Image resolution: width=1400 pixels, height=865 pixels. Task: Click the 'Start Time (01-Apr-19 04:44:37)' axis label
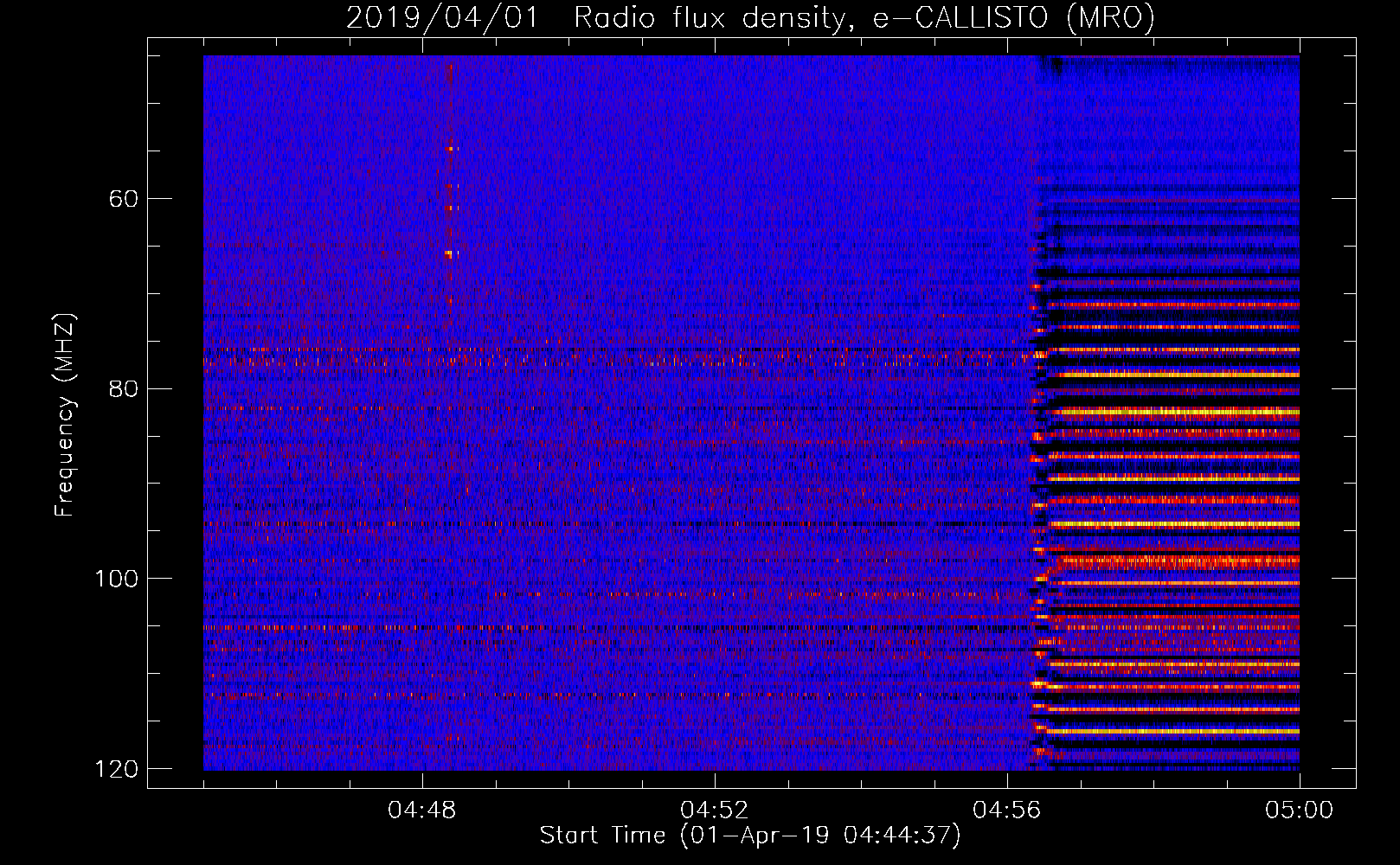(750, 836)
